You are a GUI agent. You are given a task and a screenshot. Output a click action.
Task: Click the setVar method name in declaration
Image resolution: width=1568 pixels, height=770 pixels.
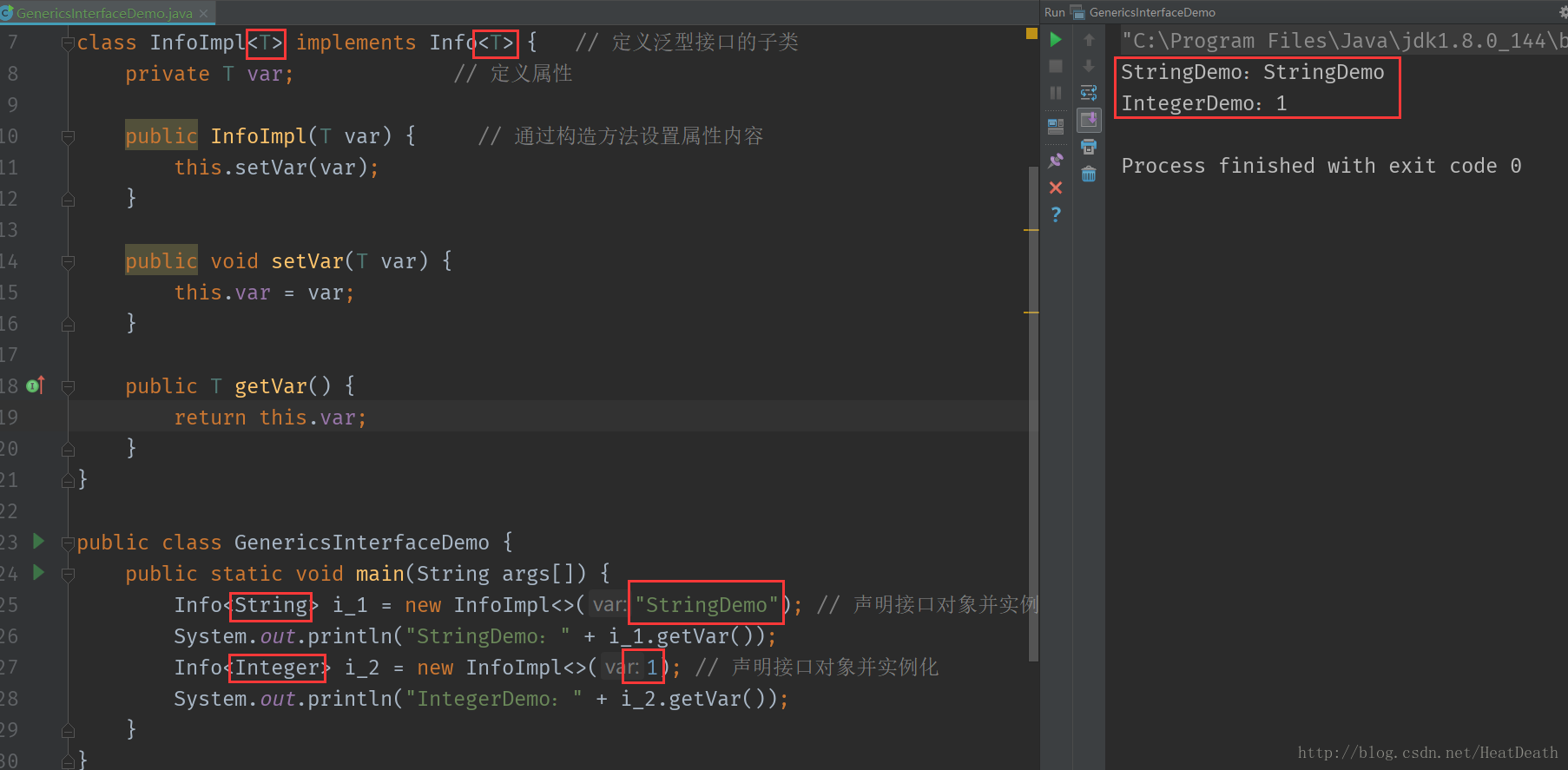307,261
